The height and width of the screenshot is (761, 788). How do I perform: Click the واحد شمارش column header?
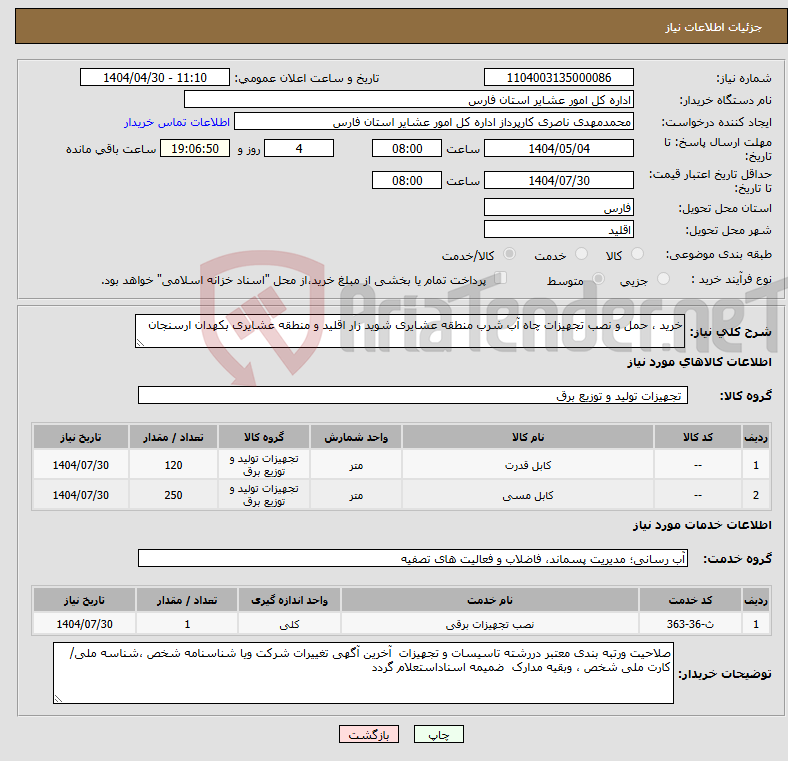tap(356, 437)
